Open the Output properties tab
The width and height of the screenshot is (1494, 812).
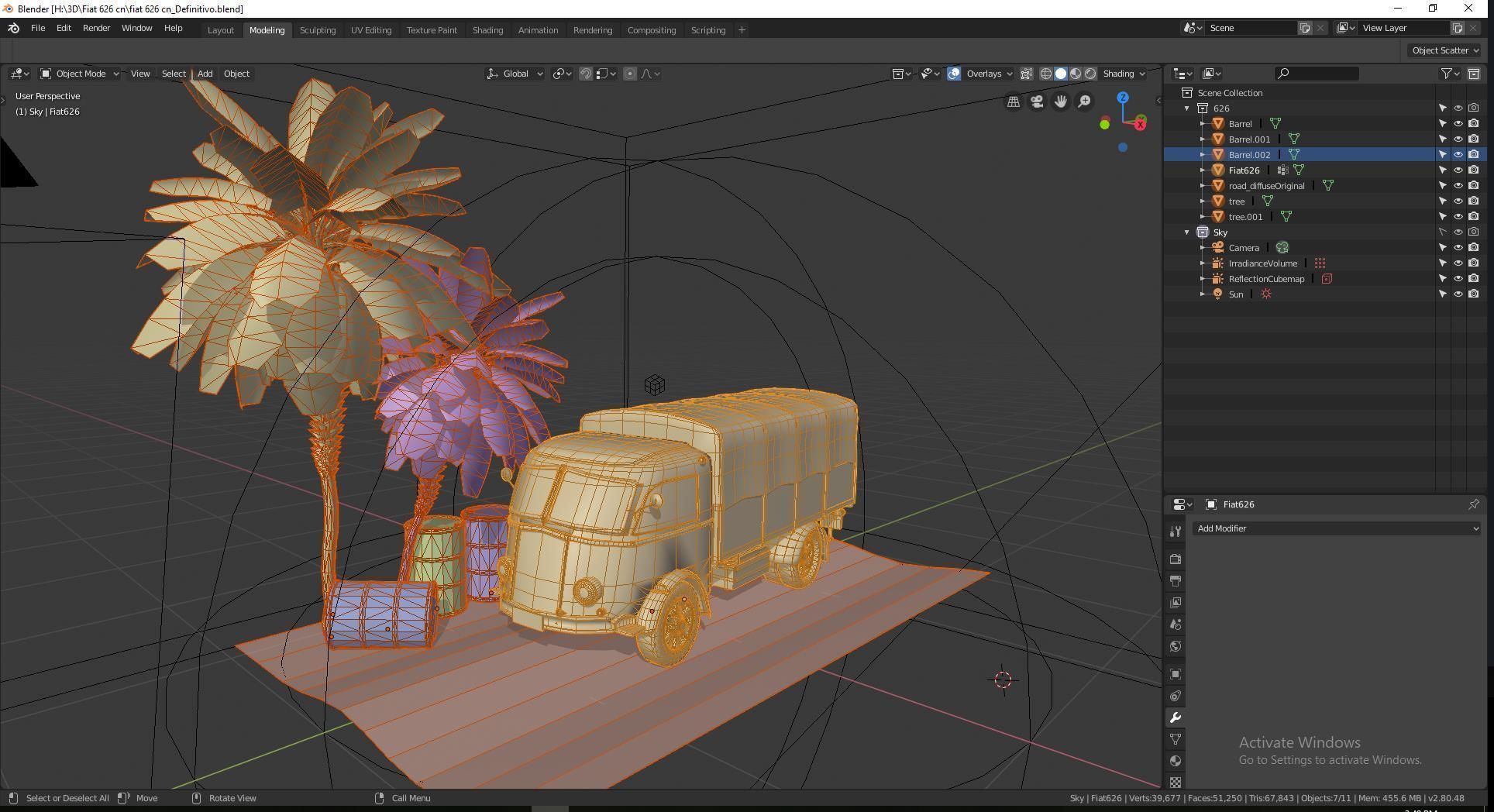(x=1176, y=580)
